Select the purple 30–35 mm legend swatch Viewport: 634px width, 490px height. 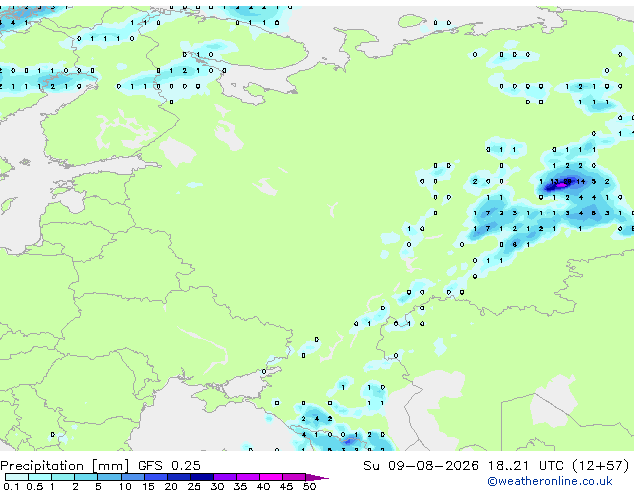(x=225, y=477)
